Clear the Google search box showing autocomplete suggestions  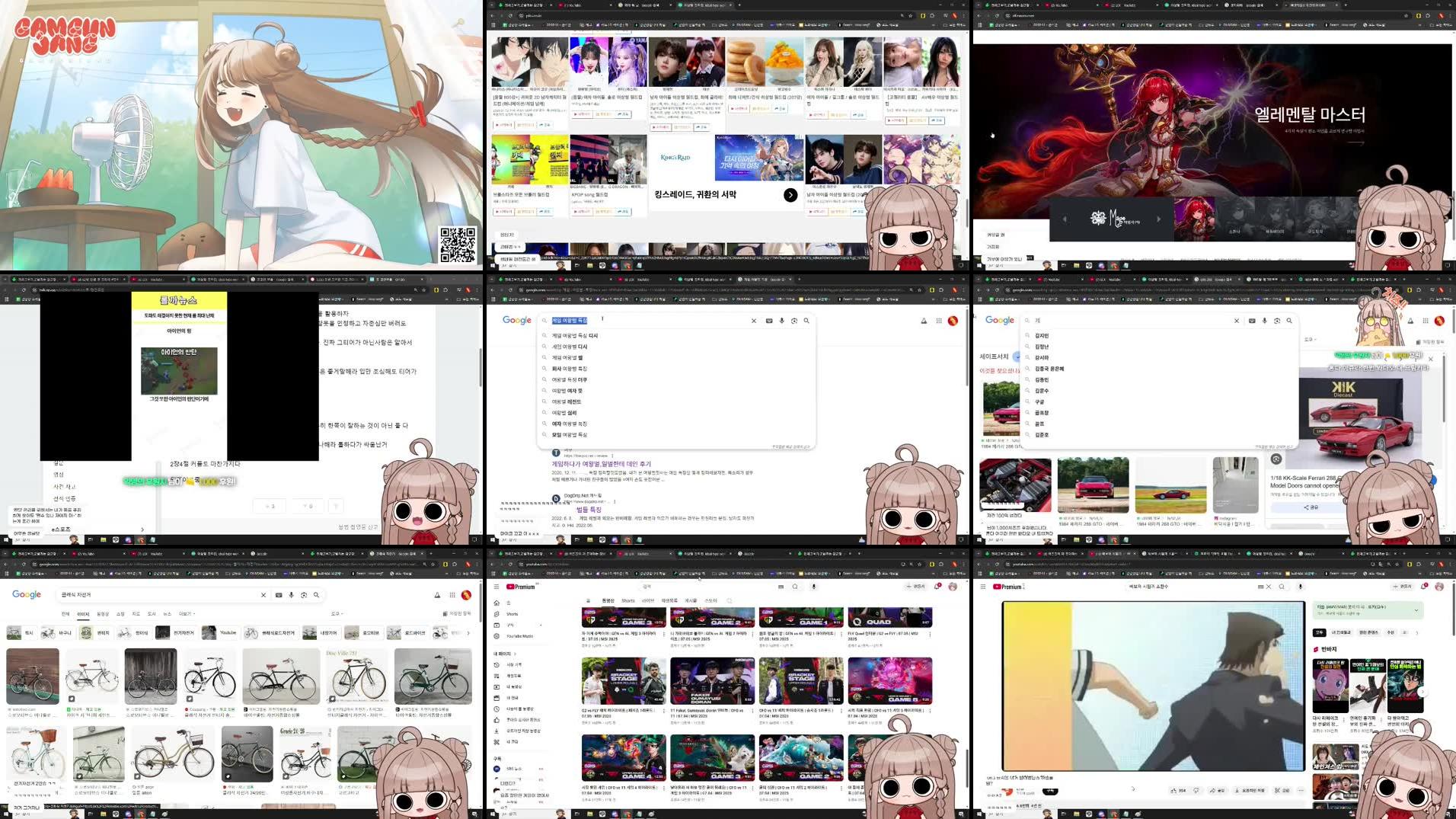754,321
